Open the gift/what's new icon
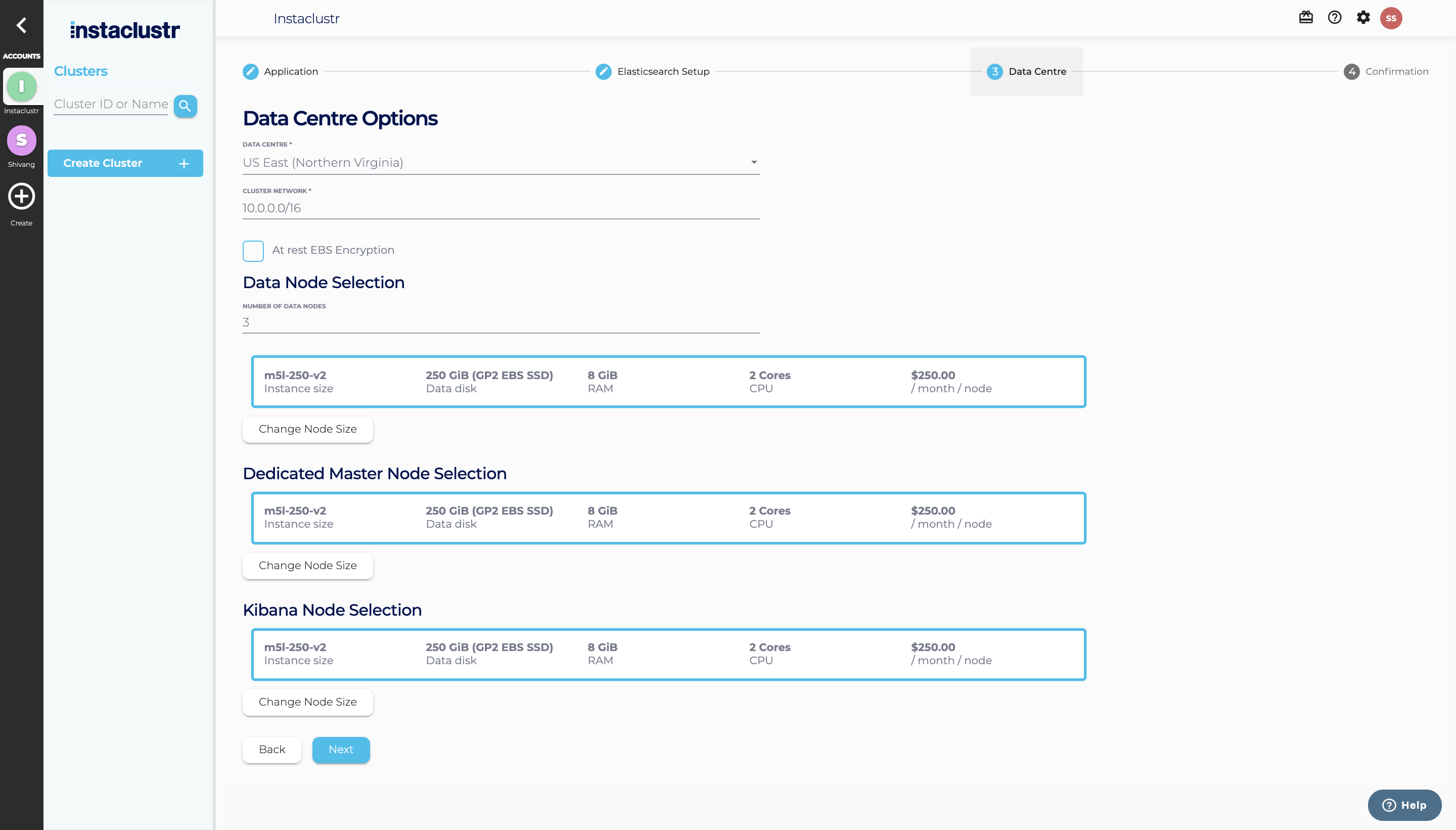This screenshot has height=830, width=1456. (x=1307, y=18)
